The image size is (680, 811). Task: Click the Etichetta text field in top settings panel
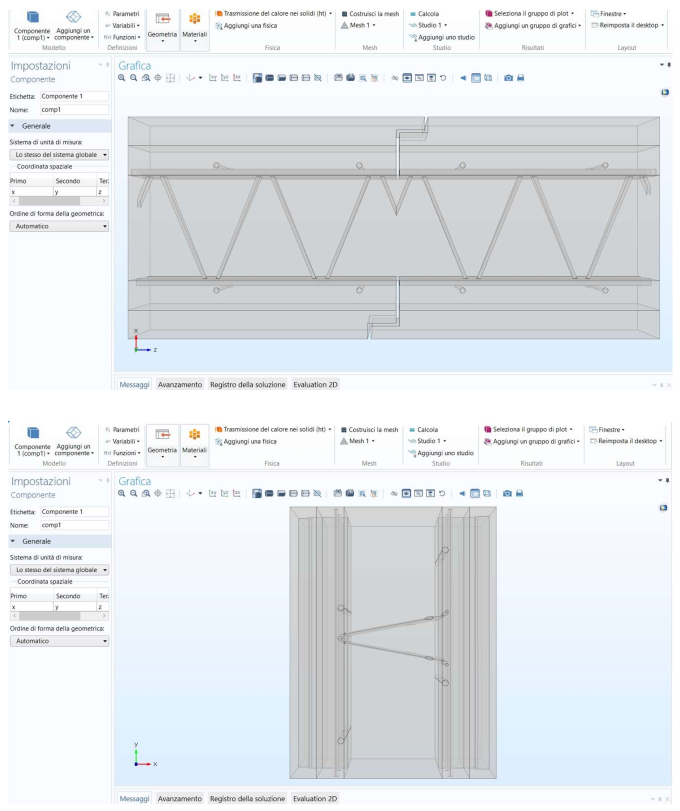coord(73,96)
